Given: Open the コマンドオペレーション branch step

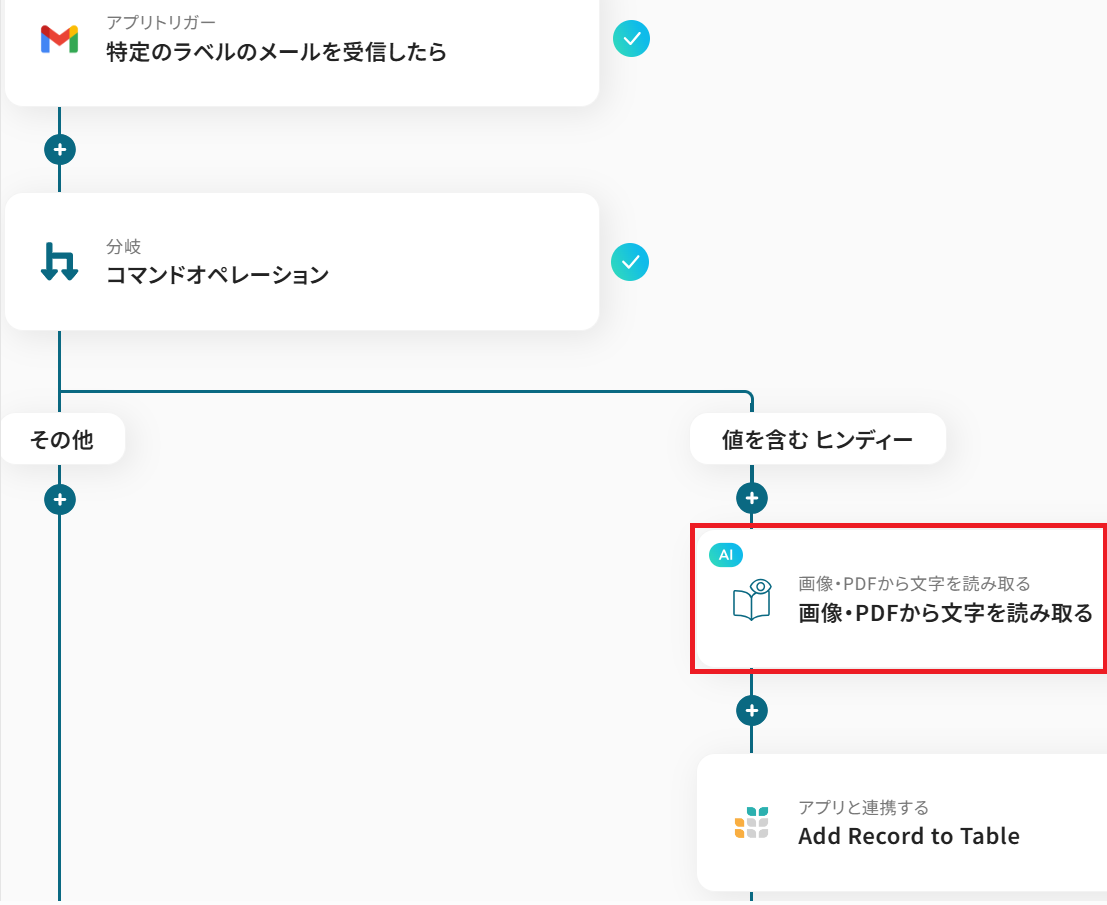Looking at the screenshot, I should tap(217, 275).
